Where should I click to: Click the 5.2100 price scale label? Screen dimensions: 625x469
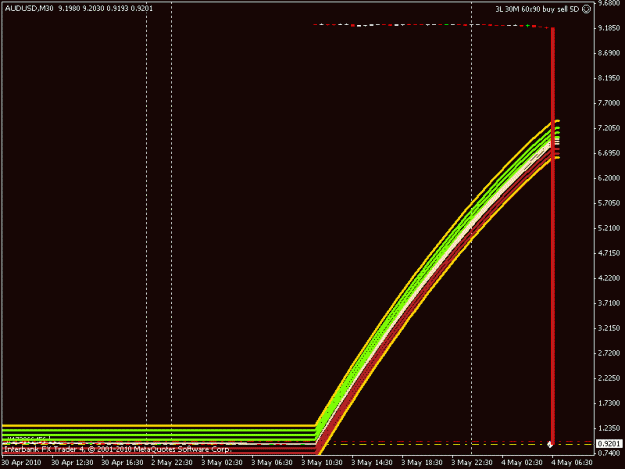pyautogui.click(x=609, y=228)
